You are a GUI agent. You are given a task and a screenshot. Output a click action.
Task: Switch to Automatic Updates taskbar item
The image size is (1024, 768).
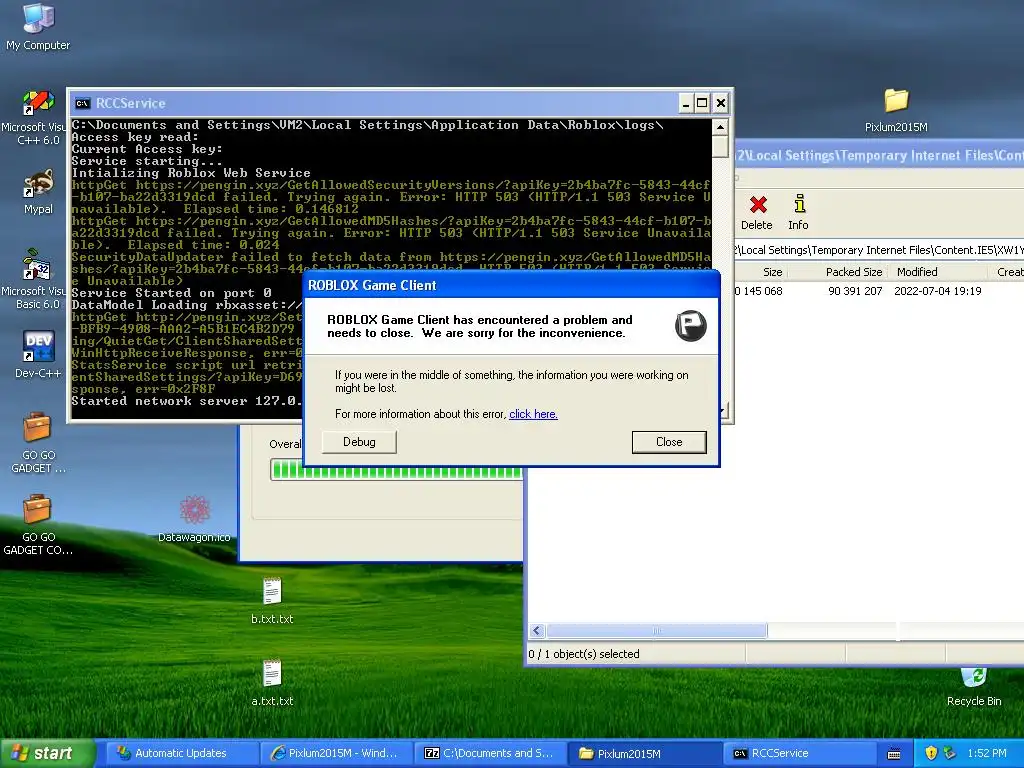[x=181, y=753]
